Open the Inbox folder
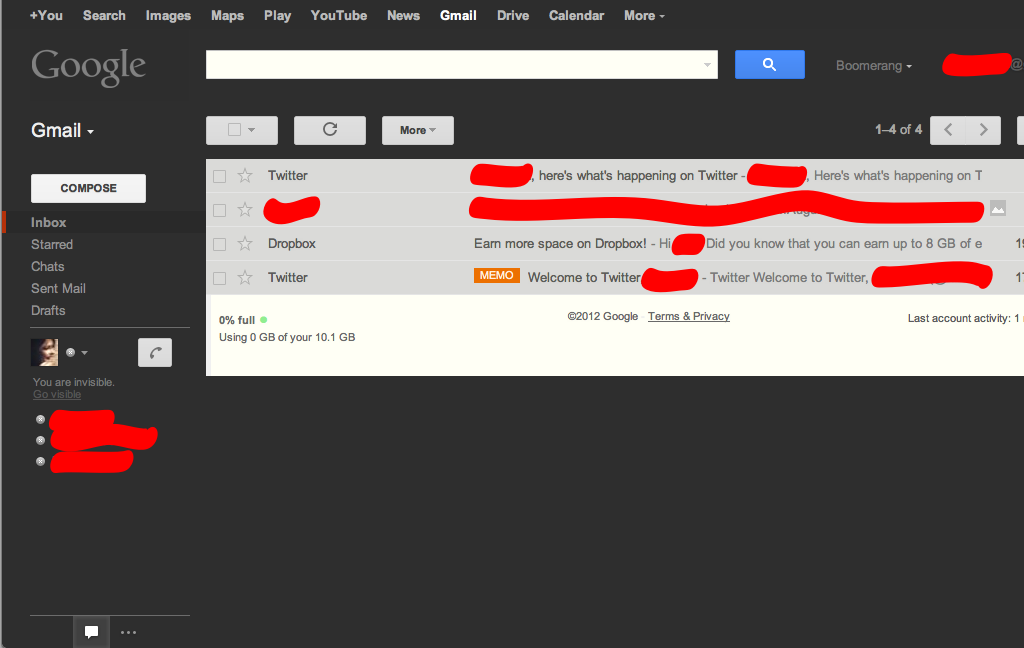Screen dimensions: 1024x648 click(48, 222)
